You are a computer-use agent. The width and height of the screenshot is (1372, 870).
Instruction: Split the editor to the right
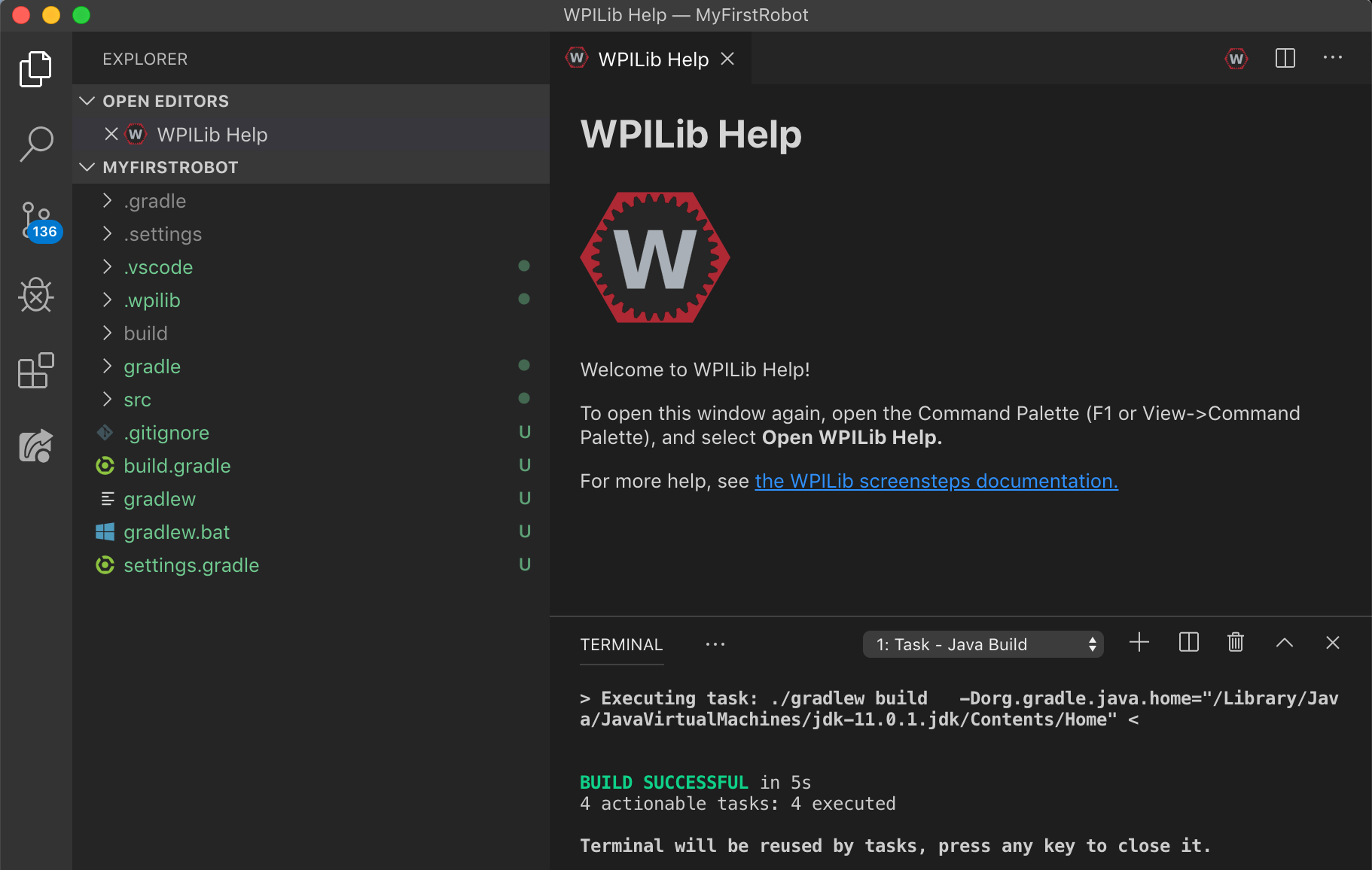(1285, 58)
